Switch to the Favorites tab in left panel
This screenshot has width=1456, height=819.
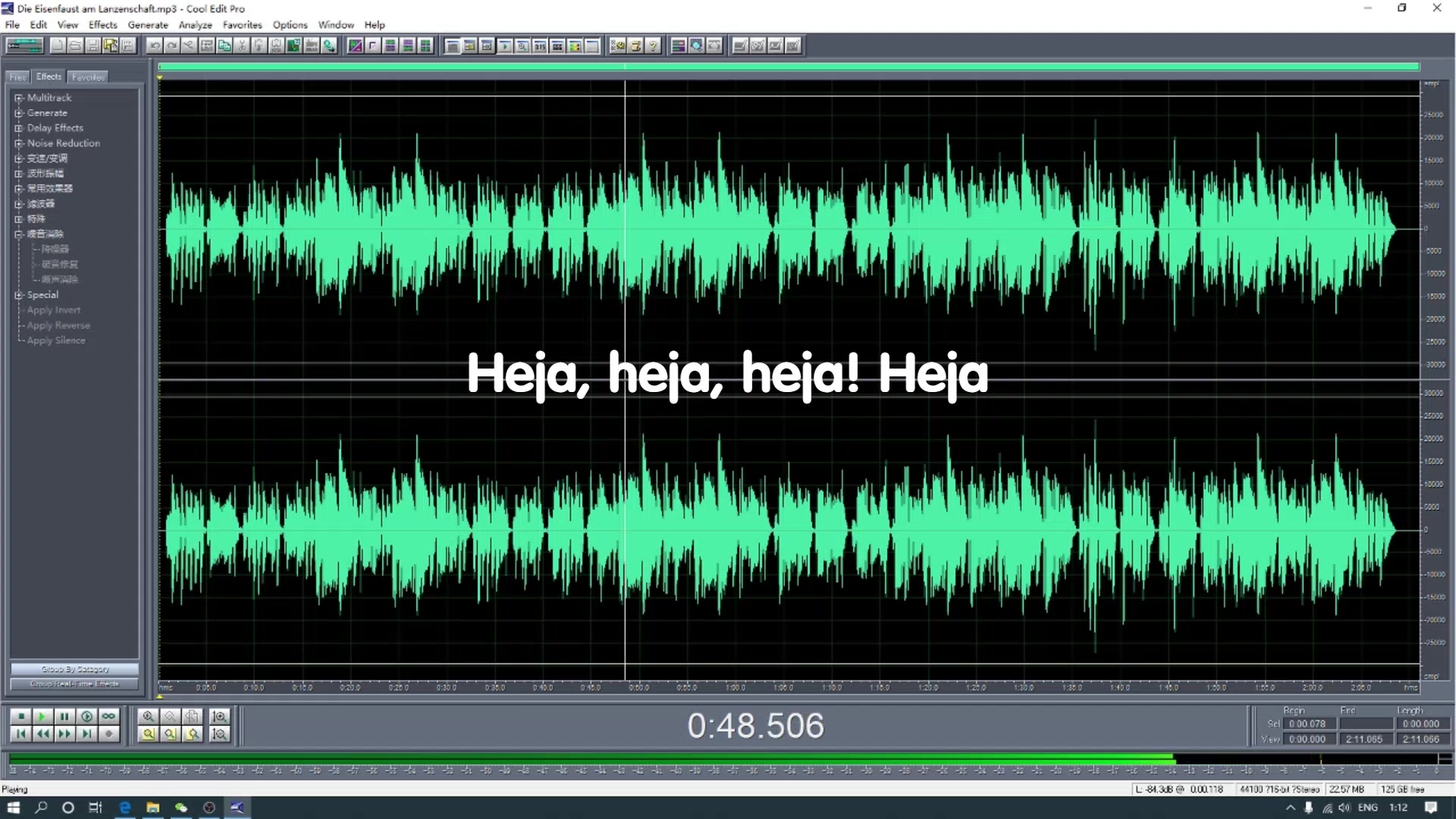point(87,76)
